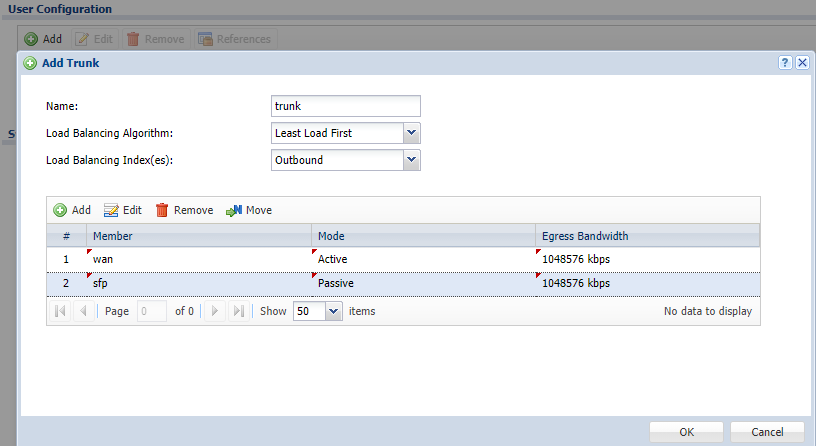Click the Page number input field

[x=152, y=311]
